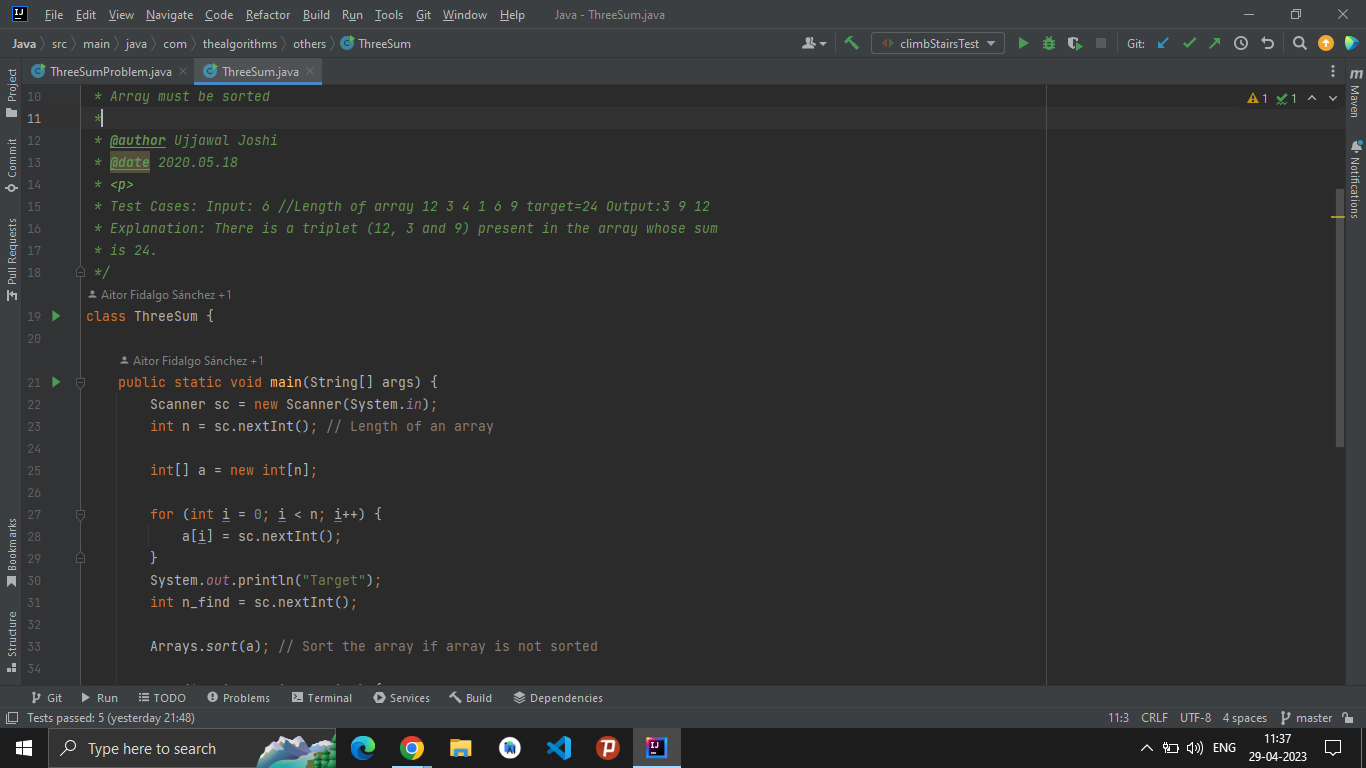Toggle the Commit tool window
Viewport: 1366px width, 768px height.
tap(12, 164)
